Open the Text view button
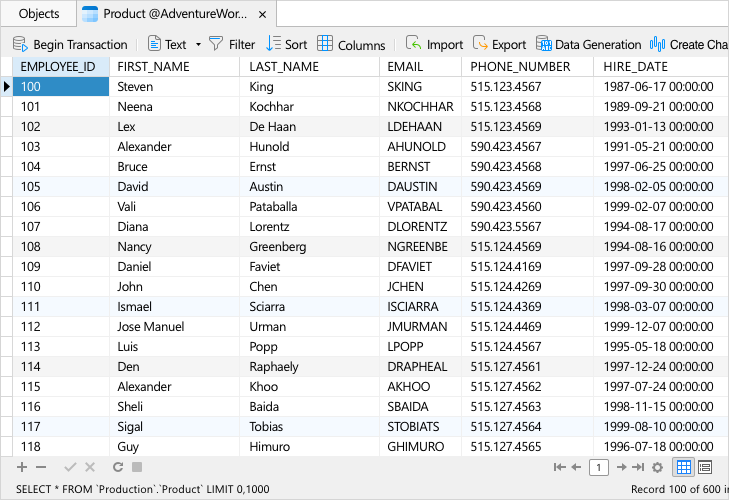Screen dimensions: 729x500 coord(167,44)
